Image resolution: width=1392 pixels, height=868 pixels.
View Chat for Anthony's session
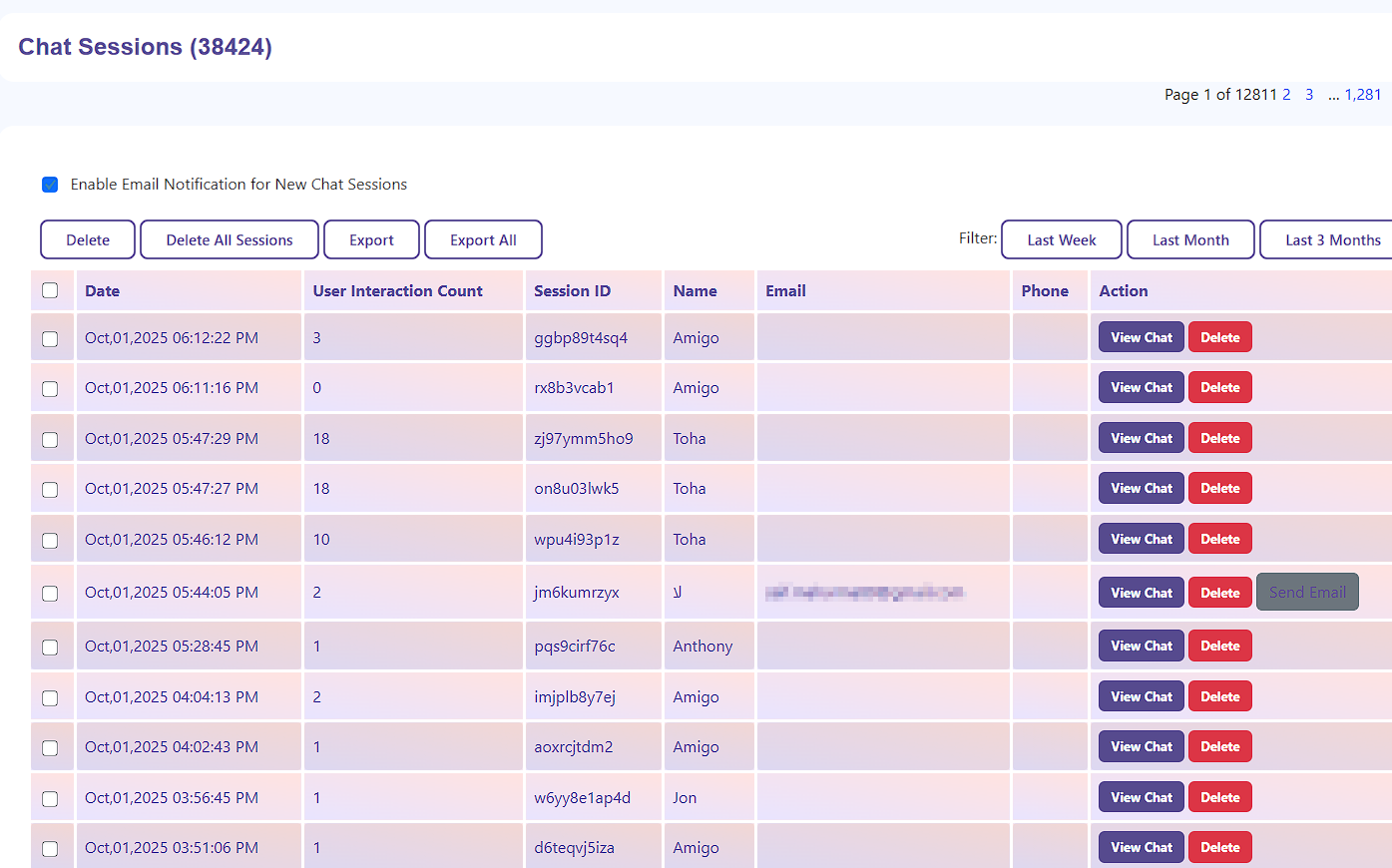(1141, 646)
